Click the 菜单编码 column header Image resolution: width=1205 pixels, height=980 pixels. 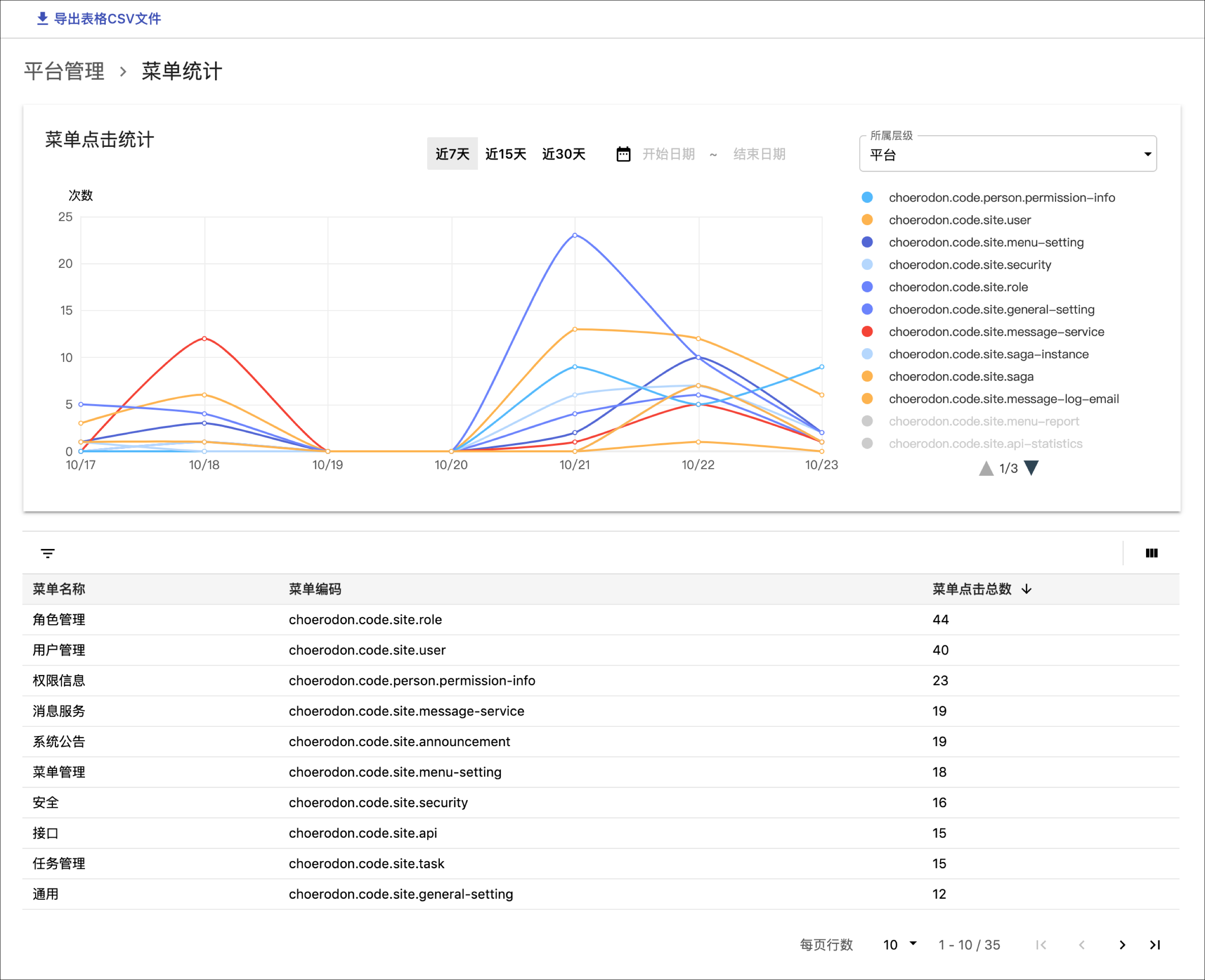tap(315, 589)
